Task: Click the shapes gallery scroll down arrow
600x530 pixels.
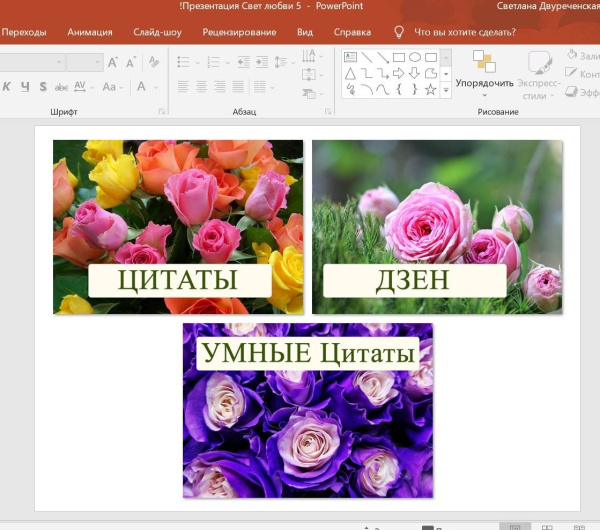Action: coord(446,74)
